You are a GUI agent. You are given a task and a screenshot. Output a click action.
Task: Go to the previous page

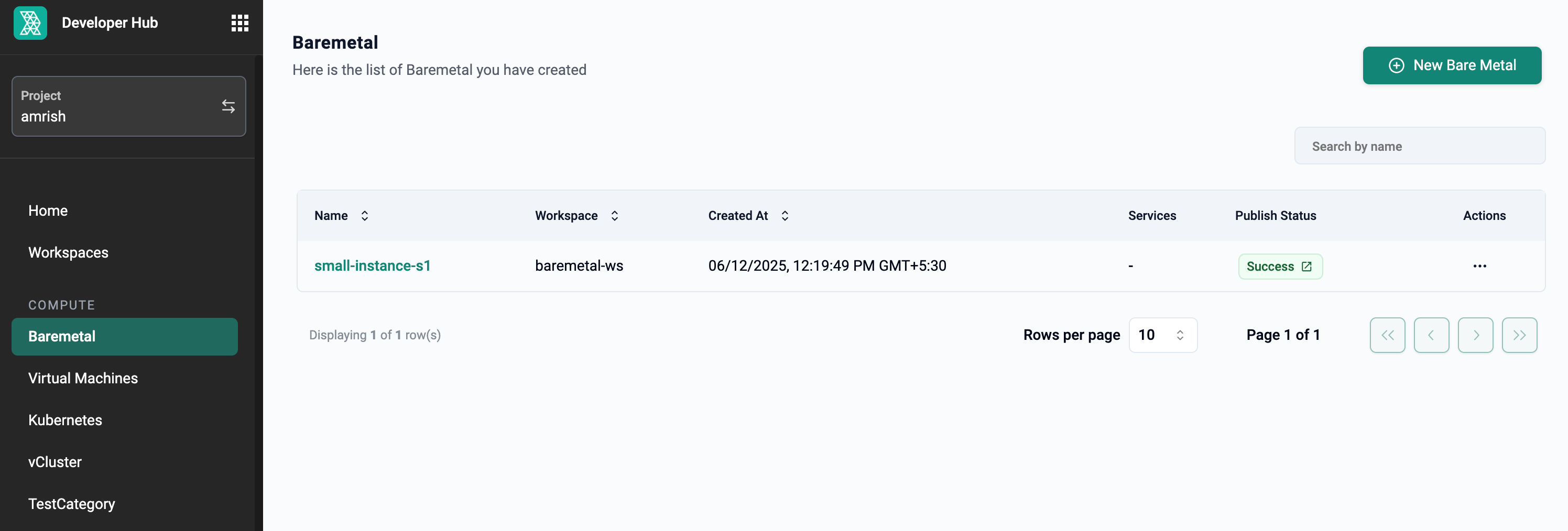1431,335
